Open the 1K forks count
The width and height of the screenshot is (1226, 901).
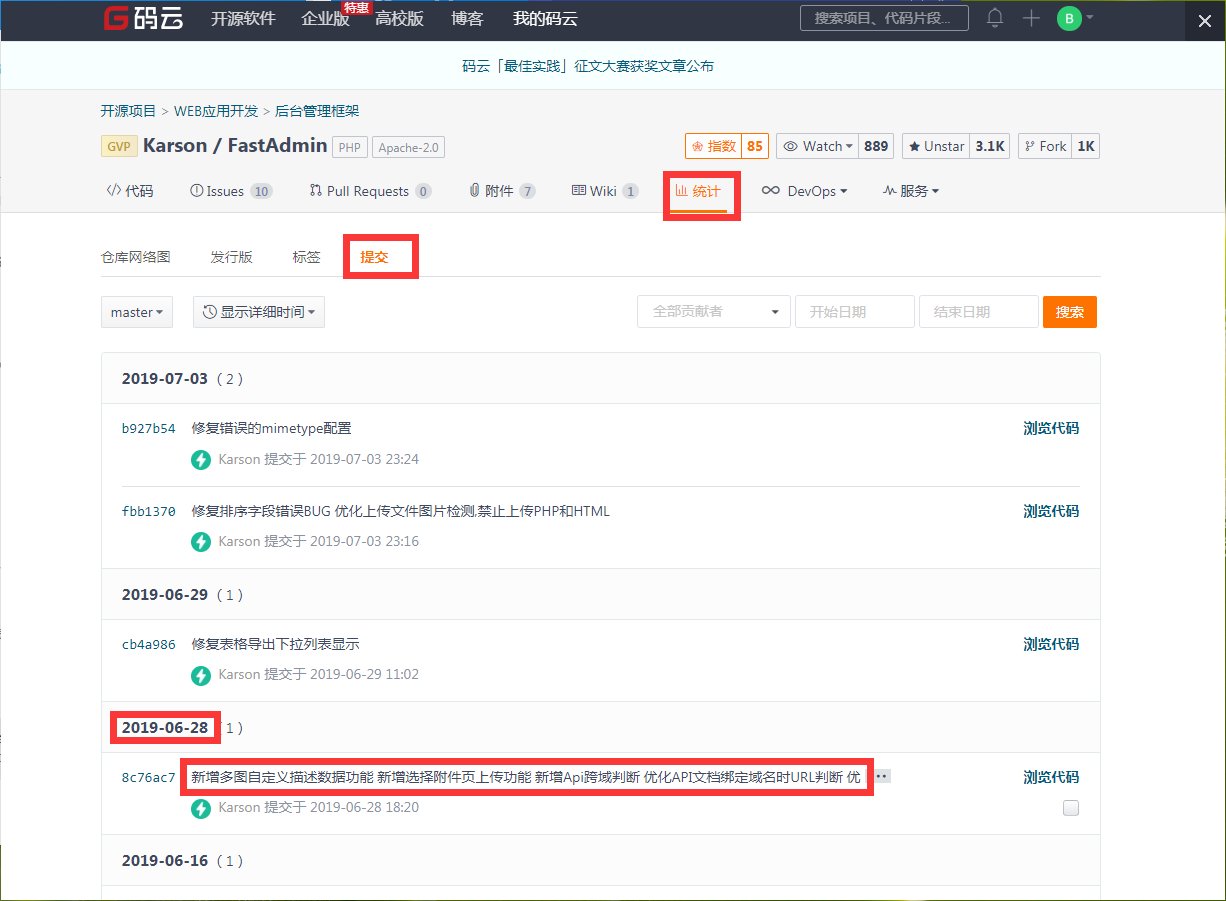click(x=1086, y=146)
